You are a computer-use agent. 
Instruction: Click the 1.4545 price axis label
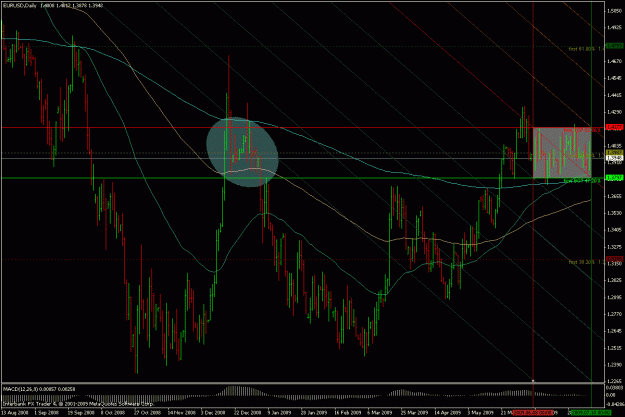point(614,78)
